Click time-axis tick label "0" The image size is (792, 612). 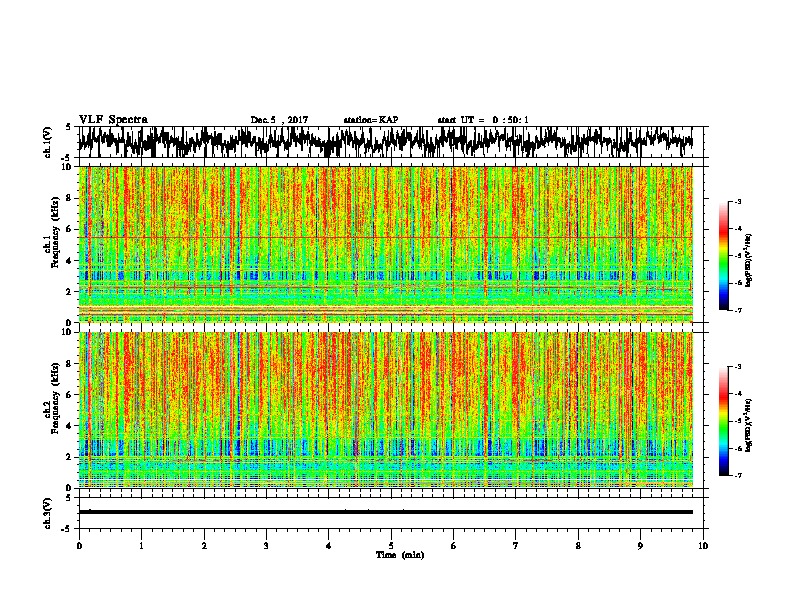click(79, 545)
